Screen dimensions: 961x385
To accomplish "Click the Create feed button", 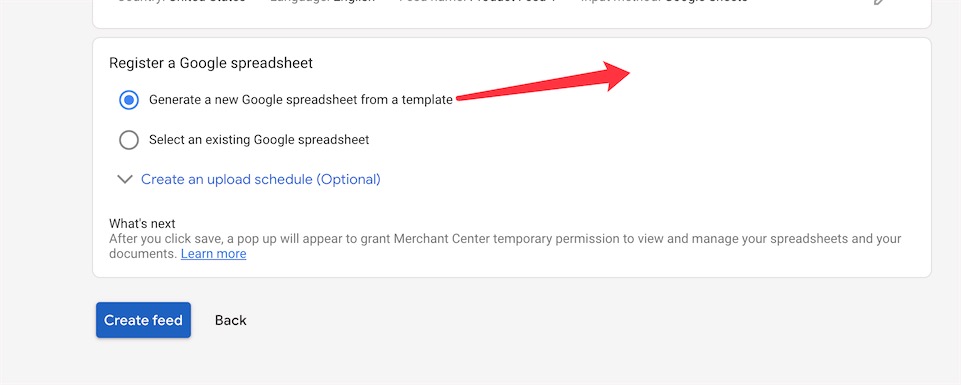I will point(143,320).
